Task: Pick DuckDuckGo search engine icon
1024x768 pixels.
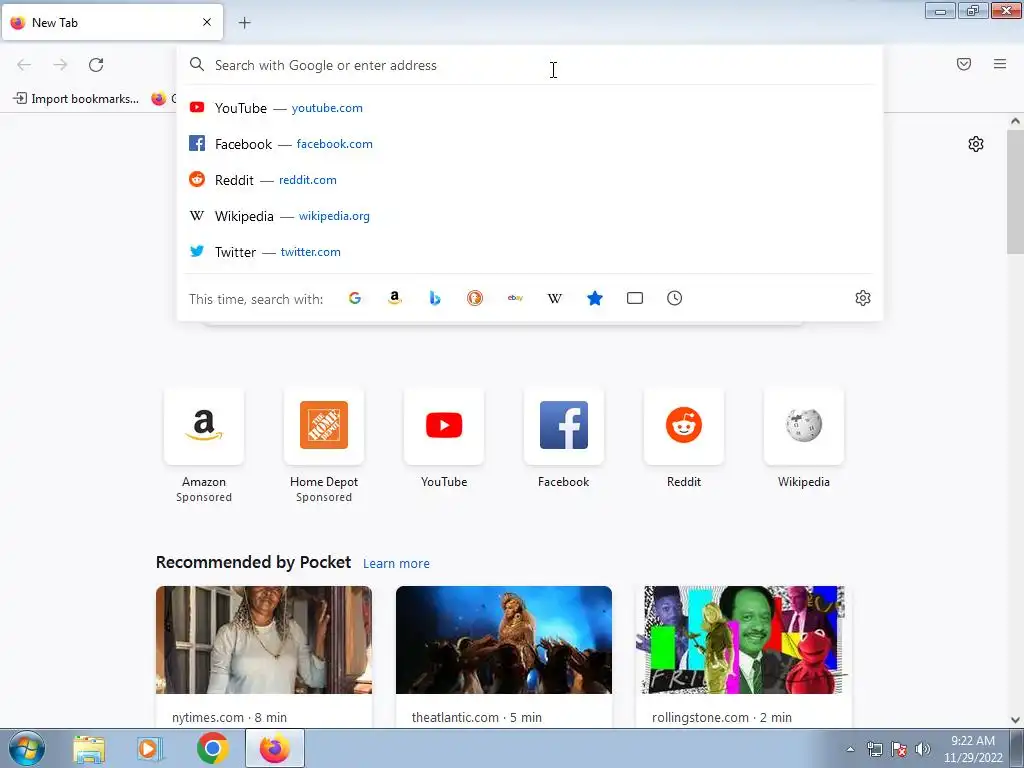Action: (x=475, y=298)
